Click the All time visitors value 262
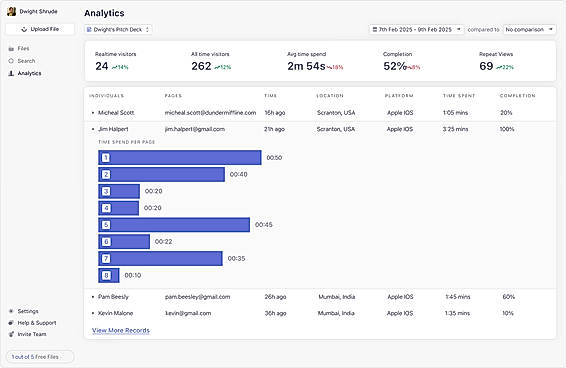Viewport: 566px width, 368px height. tap(201, 66)
